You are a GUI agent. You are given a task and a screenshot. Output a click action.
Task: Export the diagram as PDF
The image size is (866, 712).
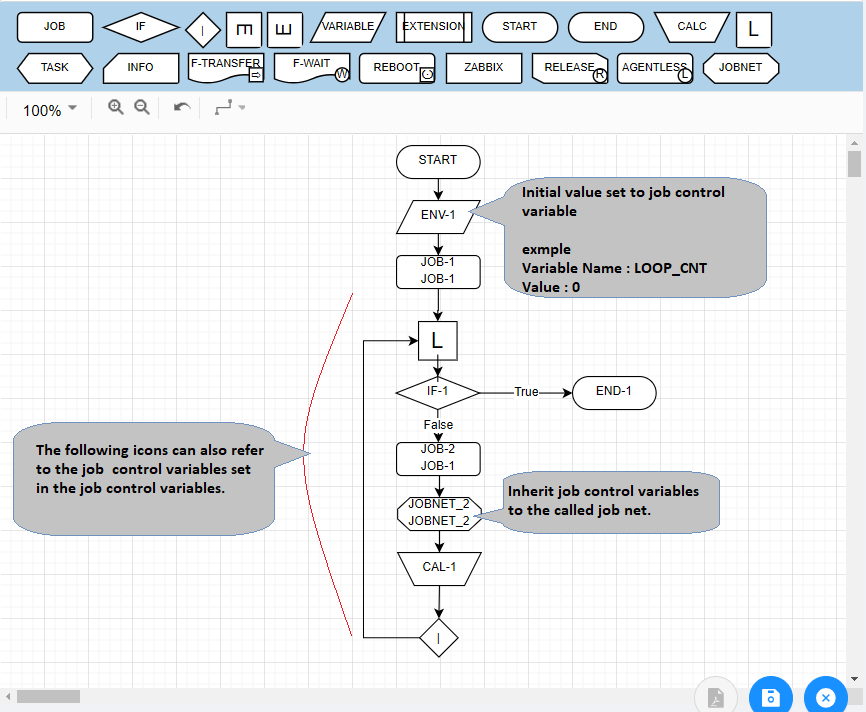(x=715, y=697)
